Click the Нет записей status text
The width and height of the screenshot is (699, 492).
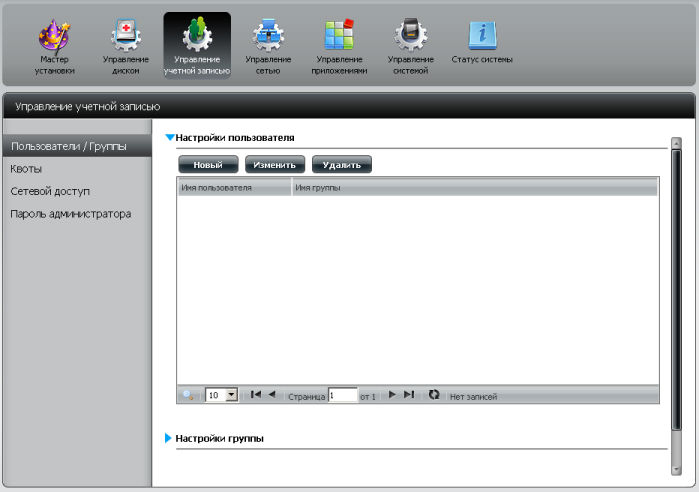(x=473, y=397)
